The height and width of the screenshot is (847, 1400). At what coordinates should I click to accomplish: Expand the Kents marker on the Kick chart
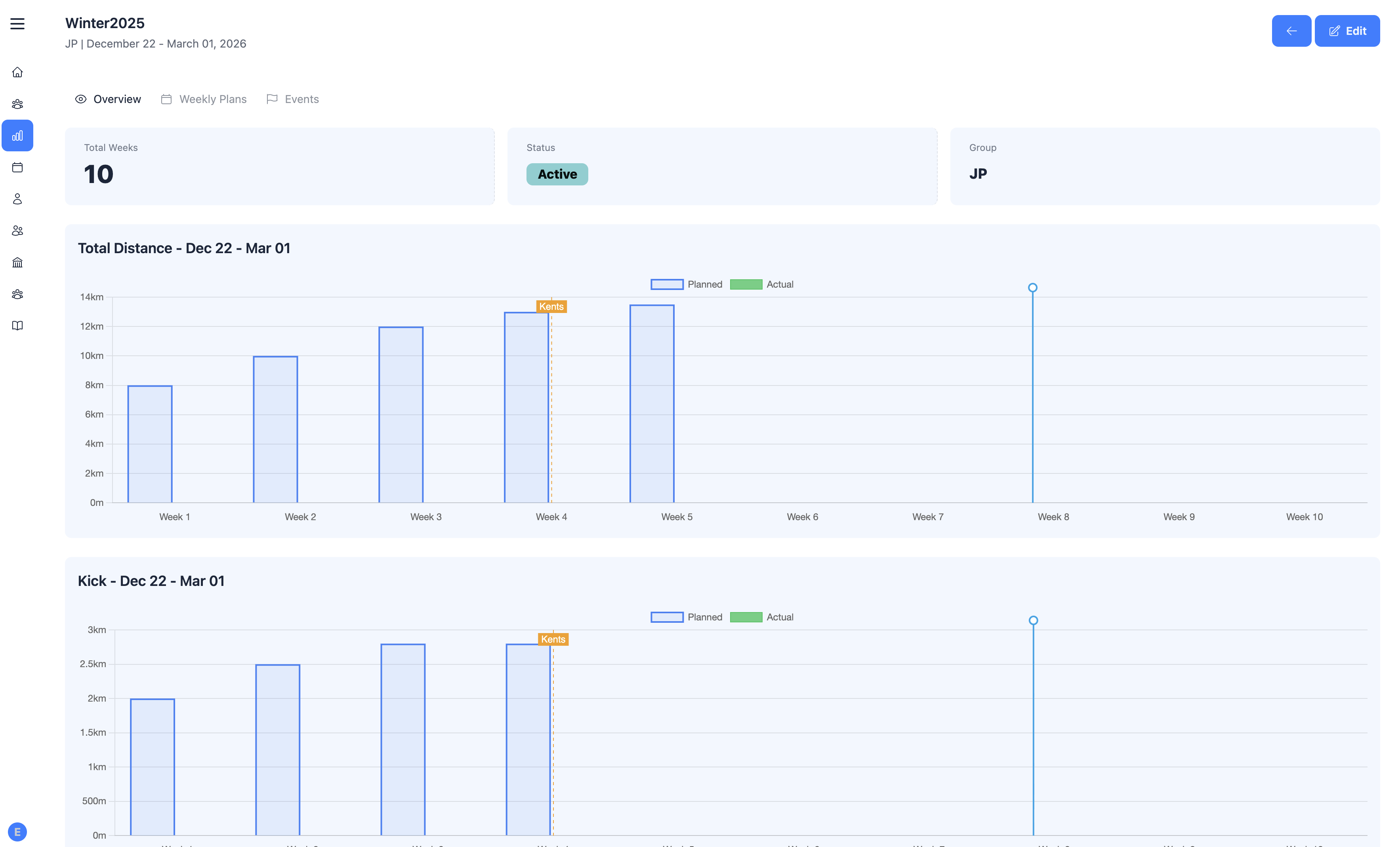click(x=553, y=639)
